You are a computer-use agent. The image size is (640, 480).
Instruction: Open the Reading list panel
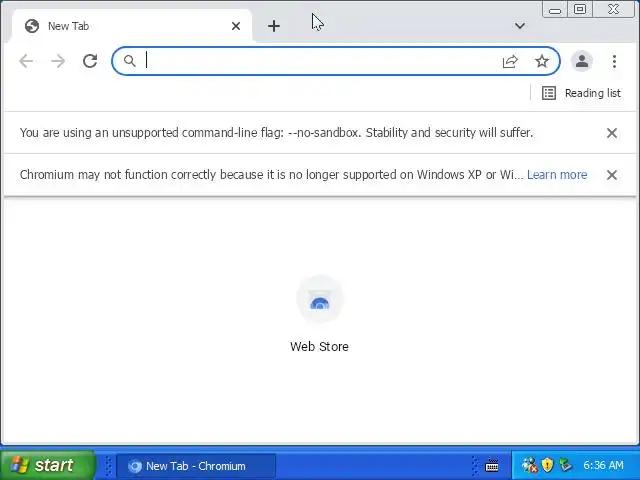(x=581, y=93)
